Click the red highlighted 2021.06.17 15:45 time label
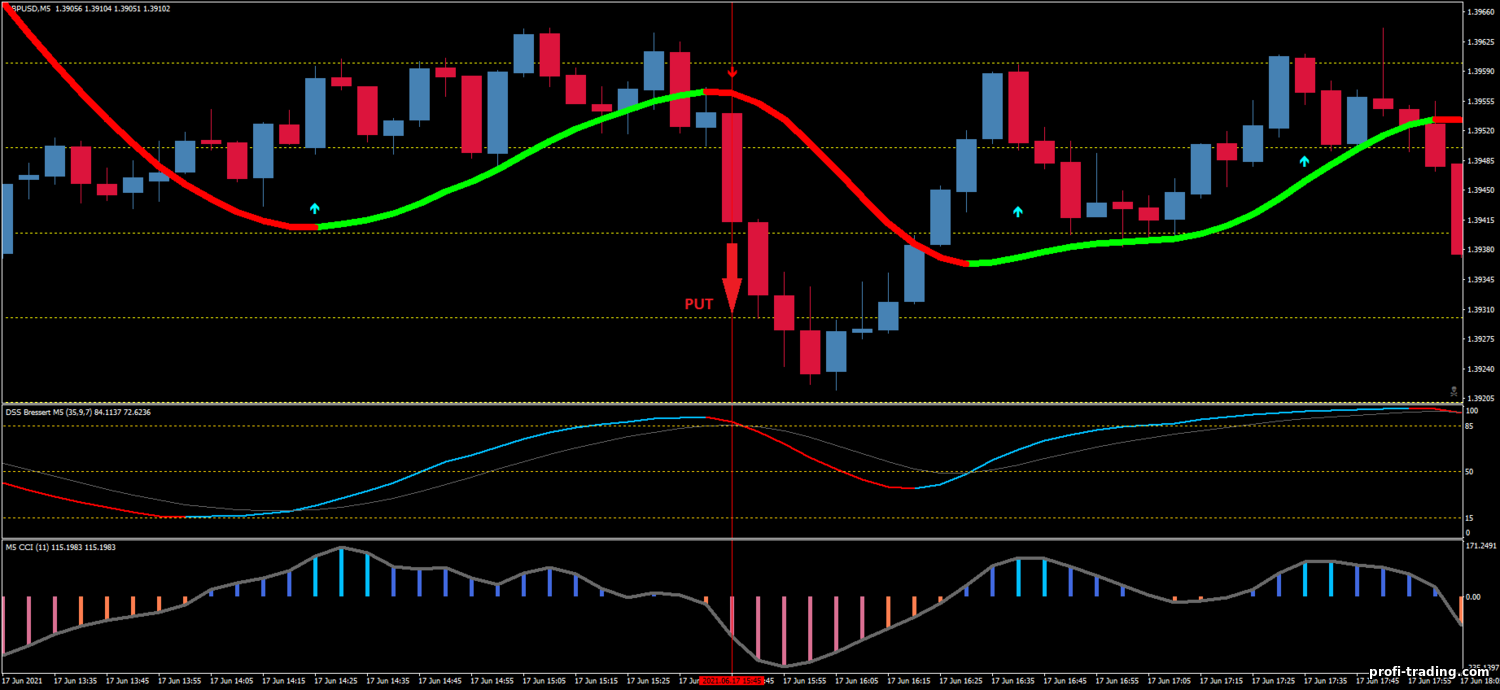Image resolution: width=1500 pixels, height=690 pixels. tap(732, 681)
